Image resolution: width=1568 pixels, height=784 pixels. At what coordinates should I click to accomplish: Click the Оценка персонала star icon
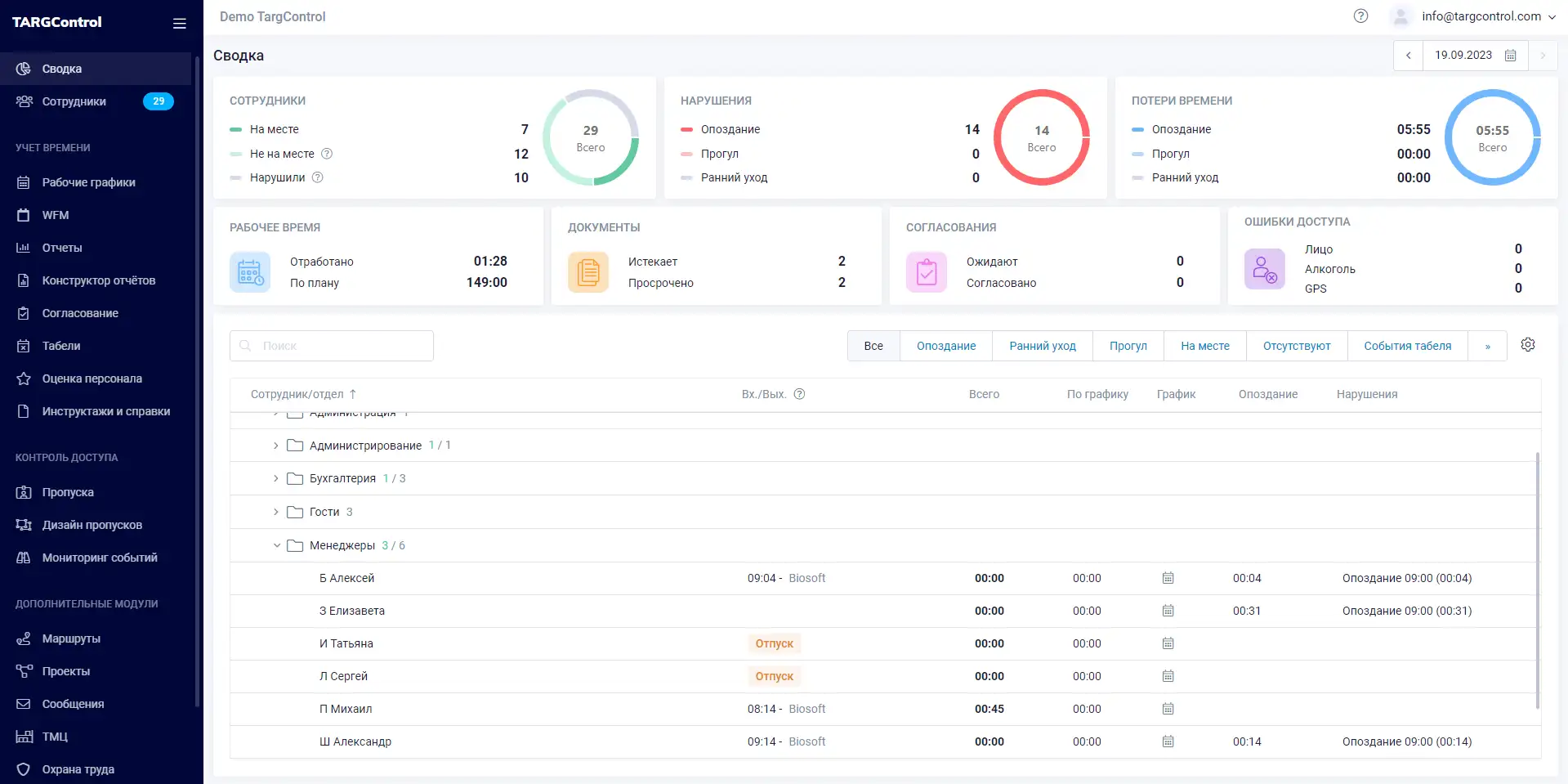[24, 379]
